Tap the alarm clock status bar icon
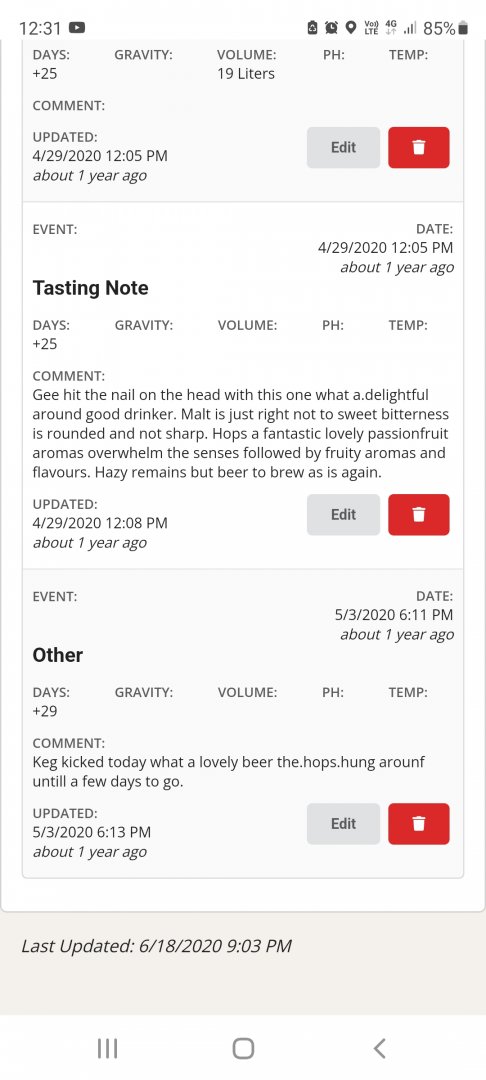Screen dimensions: 486x1080 pos(331,28)
